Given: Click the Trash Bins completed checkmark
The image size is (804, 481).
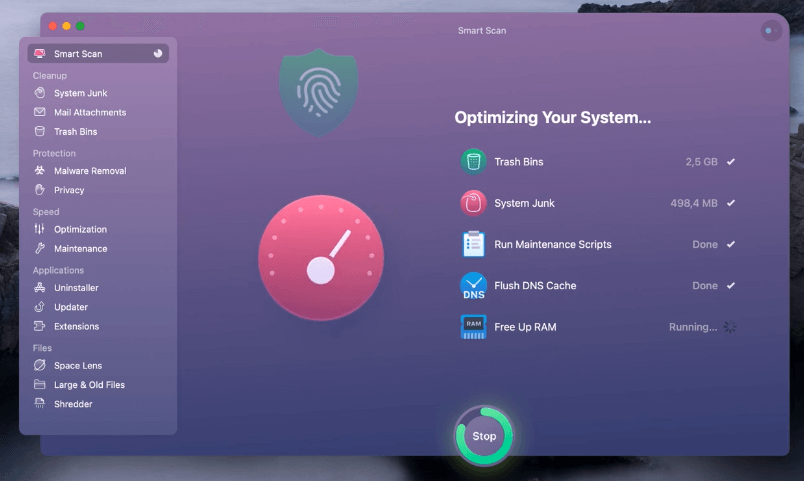Looking at the screenshot, I should [731, 162].
